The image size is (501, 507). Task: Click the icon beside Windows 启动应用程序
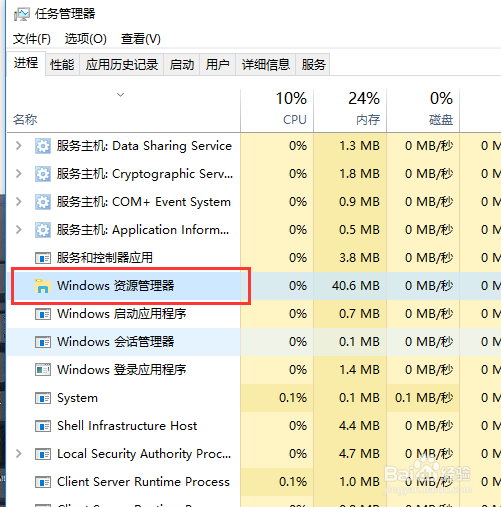tap(43, 314)
